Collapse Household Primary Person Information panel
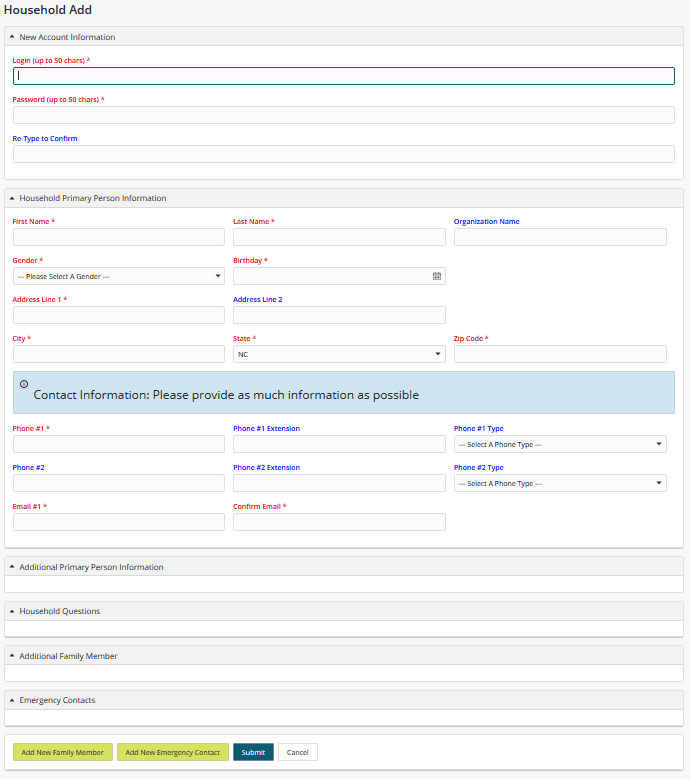The width and height of the screenshot is (690, 779). coord(12,198)
